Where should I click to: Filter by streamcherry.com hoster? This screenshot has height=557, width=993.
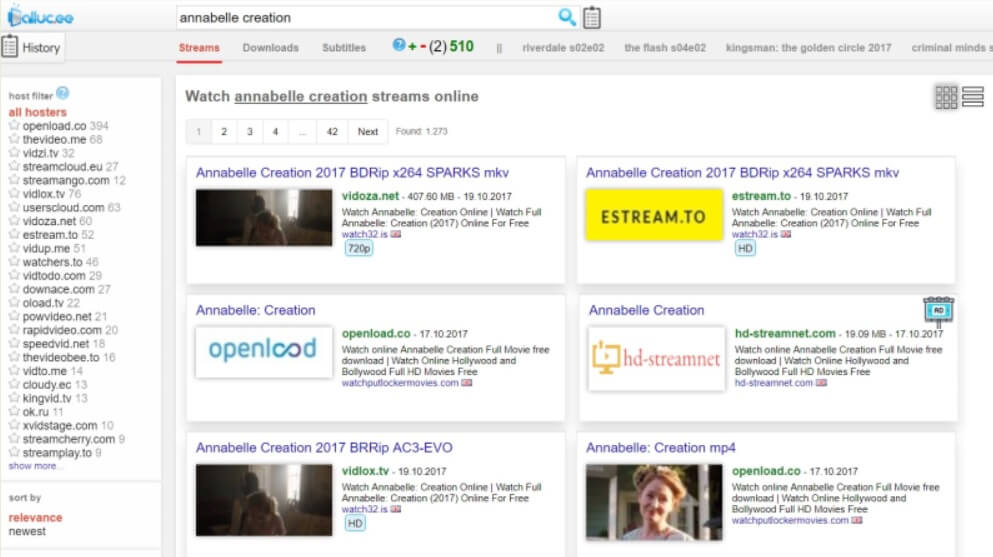(x=68, y=439)
